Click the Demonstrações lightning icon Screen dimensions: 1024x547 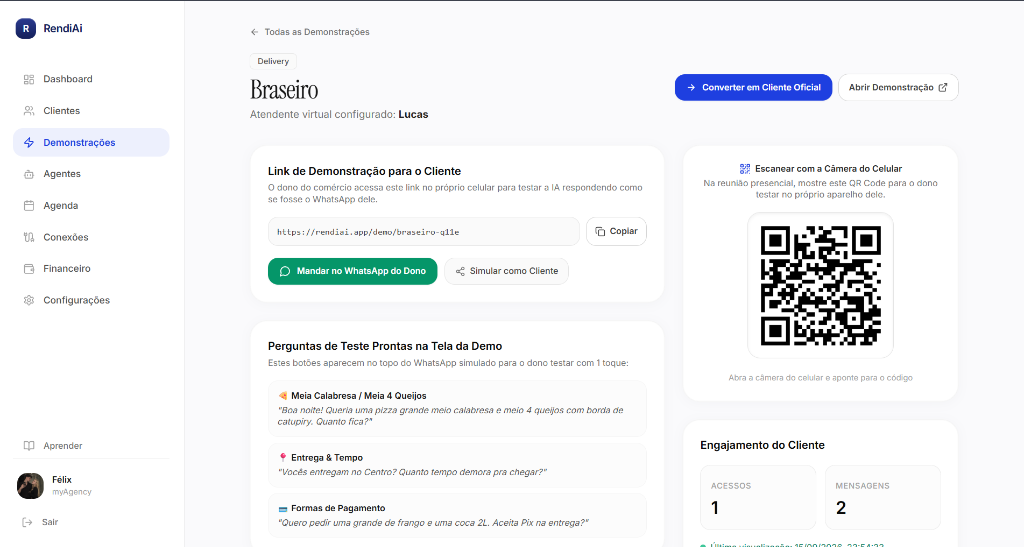click(x=29, y=142)
